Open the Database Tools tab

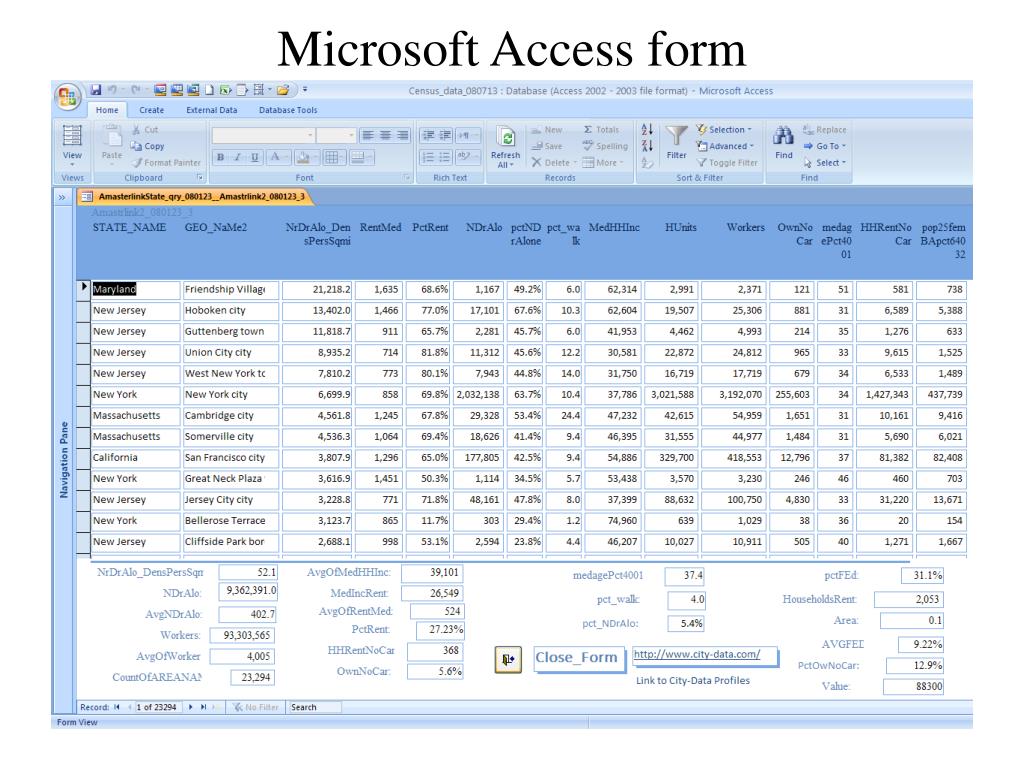click(x=288, y=110)
